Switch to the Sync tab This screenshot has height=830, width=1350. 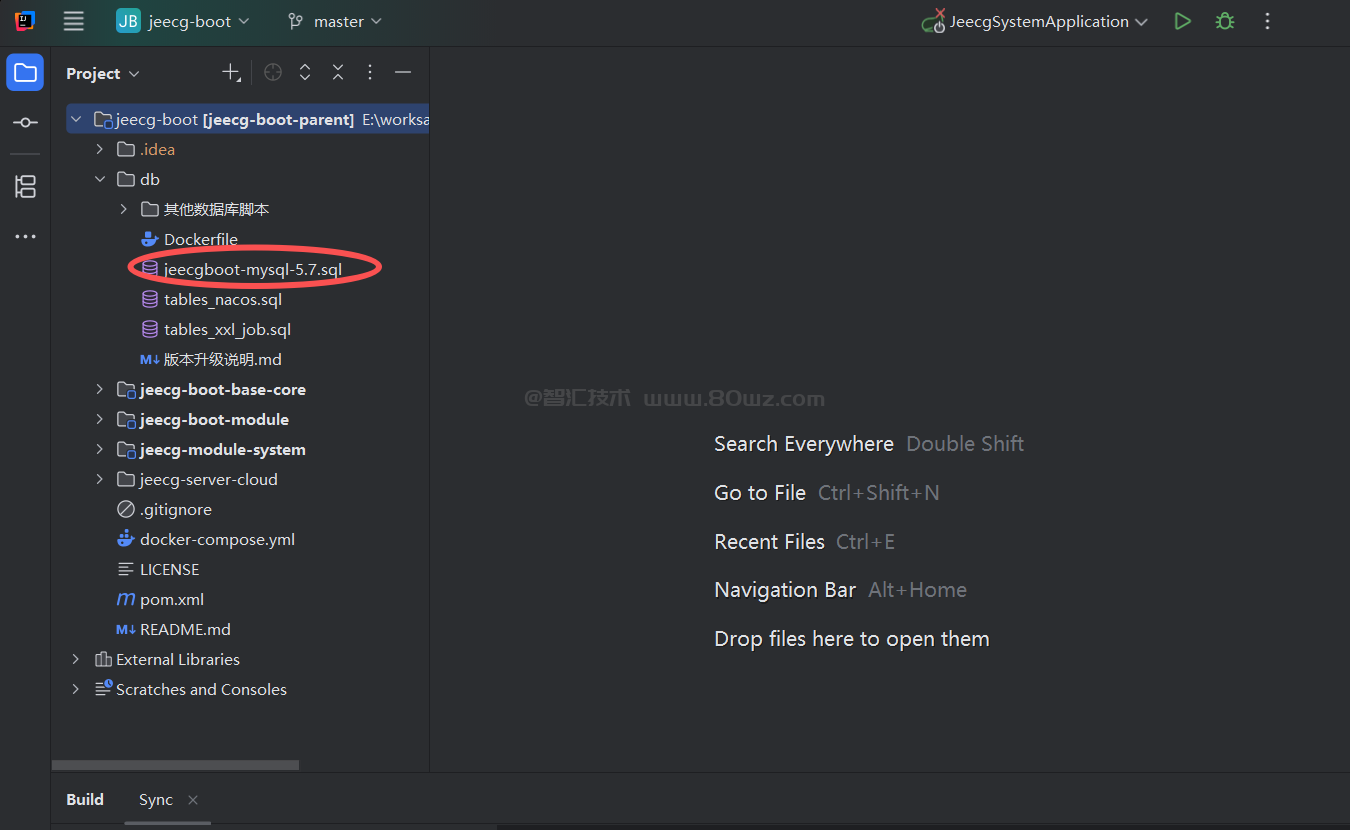(x=156, y=799)
